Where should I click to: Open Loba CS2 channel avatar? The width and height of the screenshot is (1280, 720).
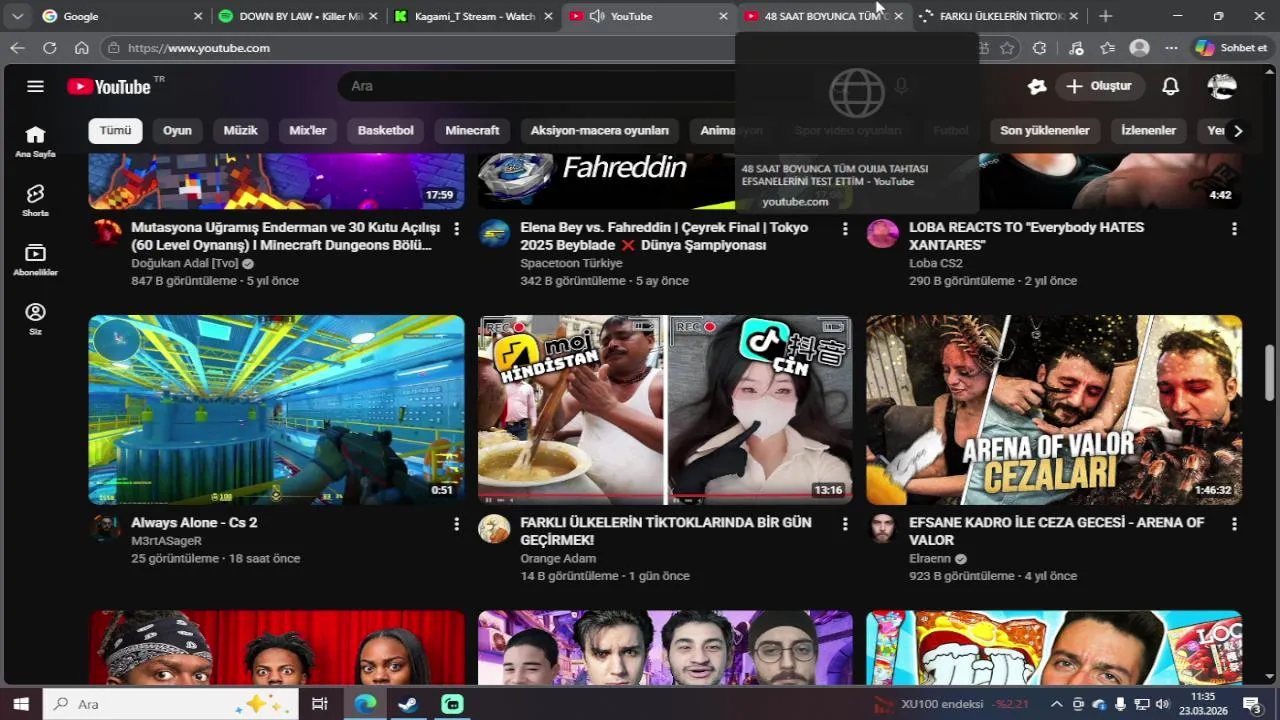(882, 234)
